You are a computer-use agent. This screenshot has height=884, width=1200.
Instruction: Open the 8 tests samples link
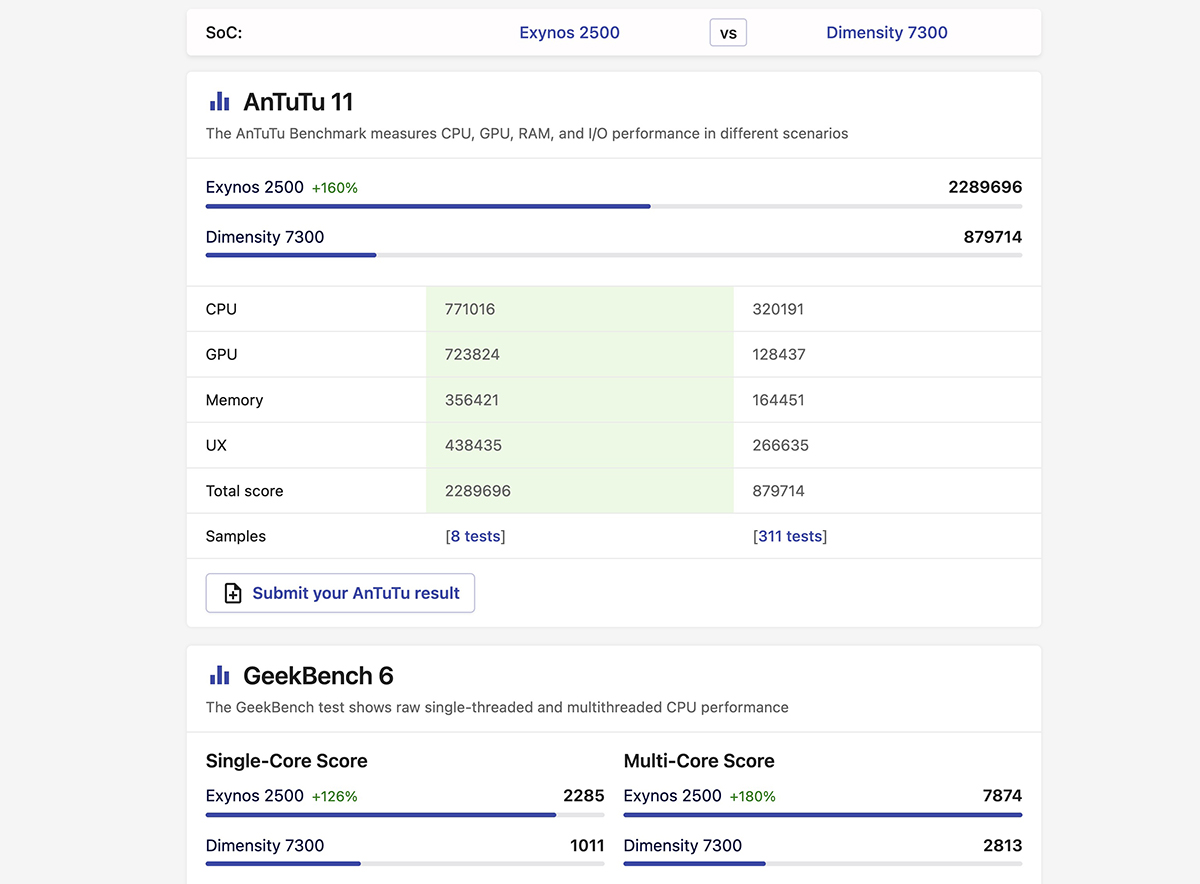pyautogui.click(x=475, y=536)
